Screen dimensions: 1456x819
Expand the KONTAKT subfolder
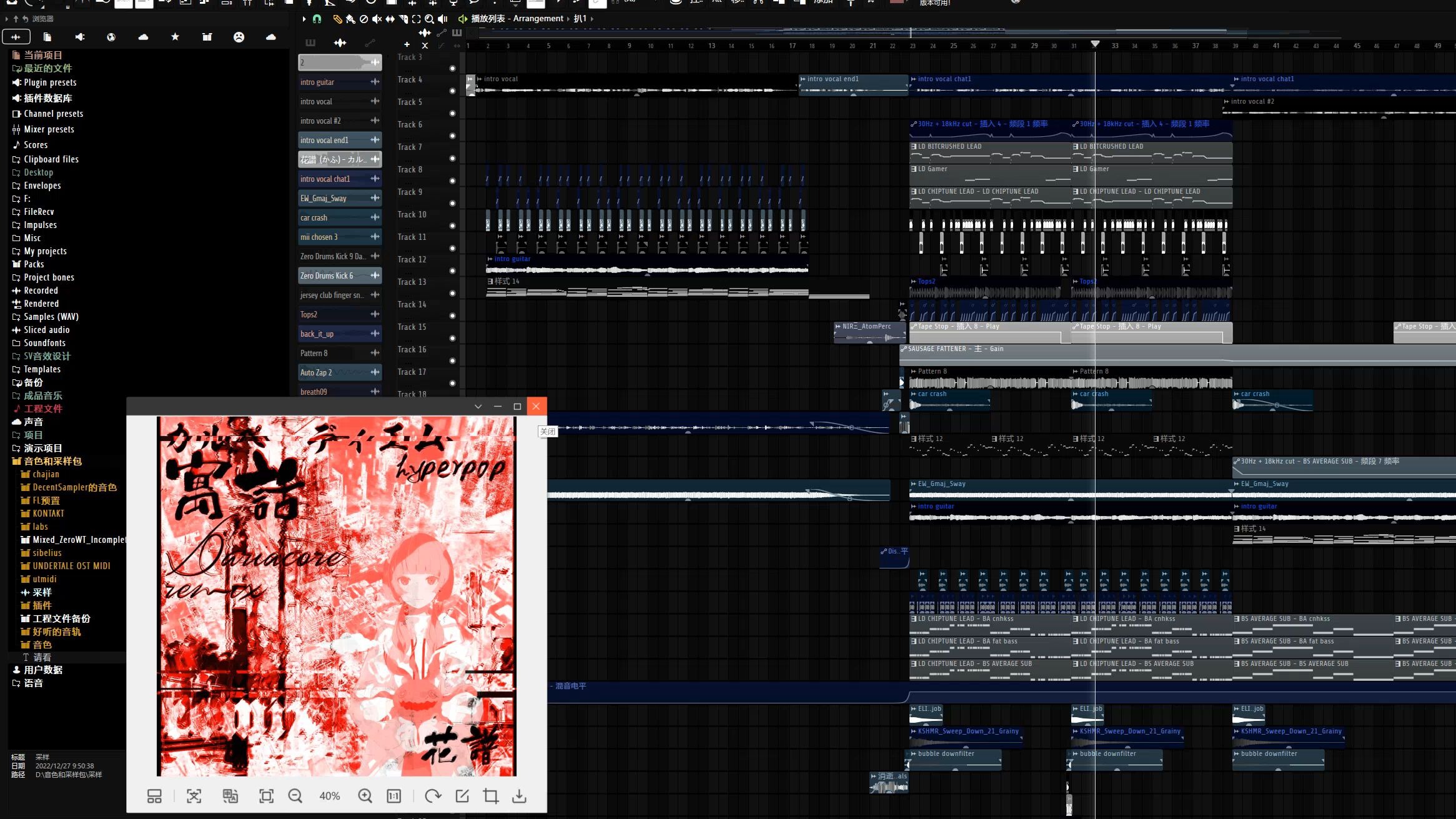42,514
